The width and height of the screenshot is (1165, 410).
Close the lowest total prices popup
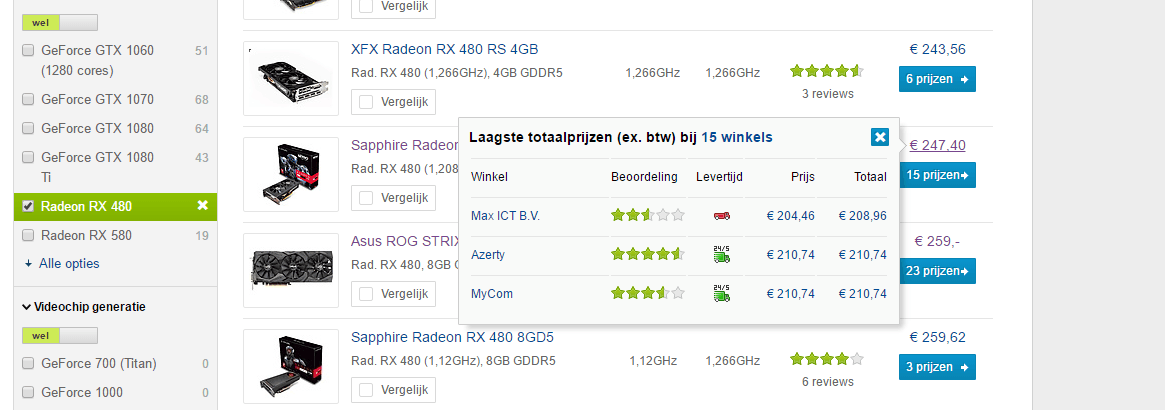tap(880, 137)
